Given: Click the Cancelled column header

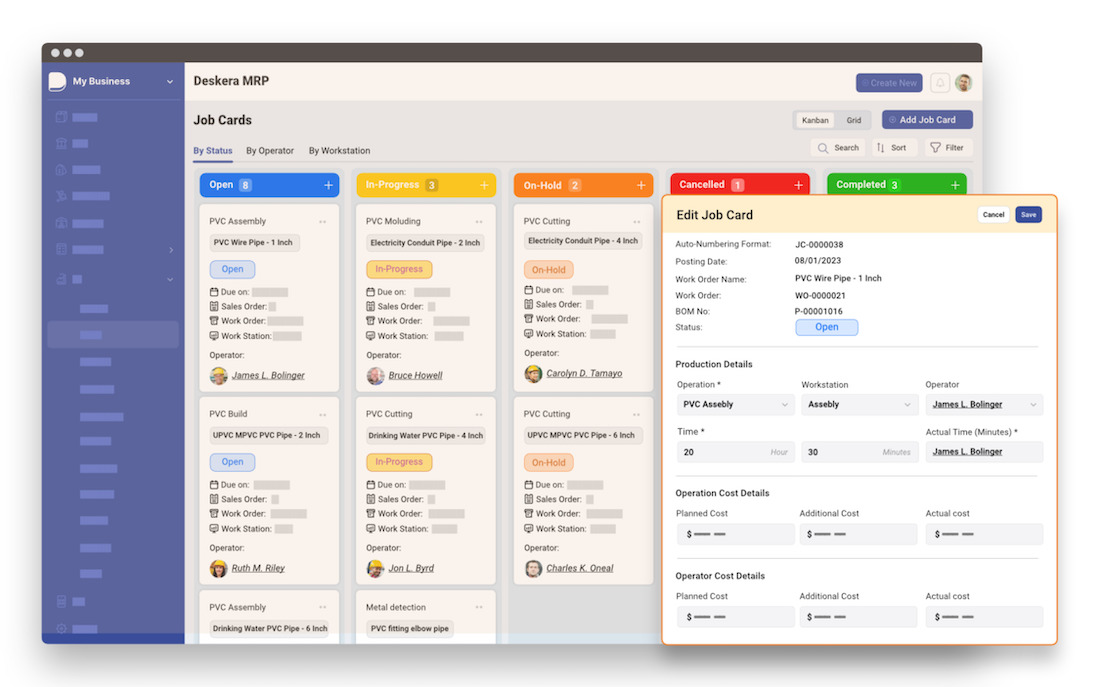Looking at the screenshot, I should 740,185.
